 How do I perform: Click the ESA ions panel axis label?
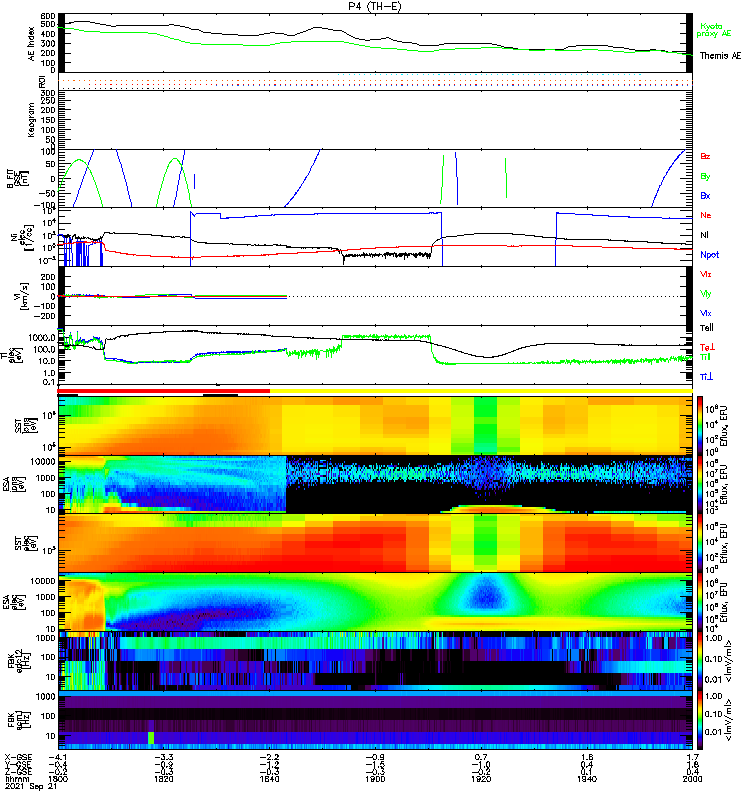[14, 485]
